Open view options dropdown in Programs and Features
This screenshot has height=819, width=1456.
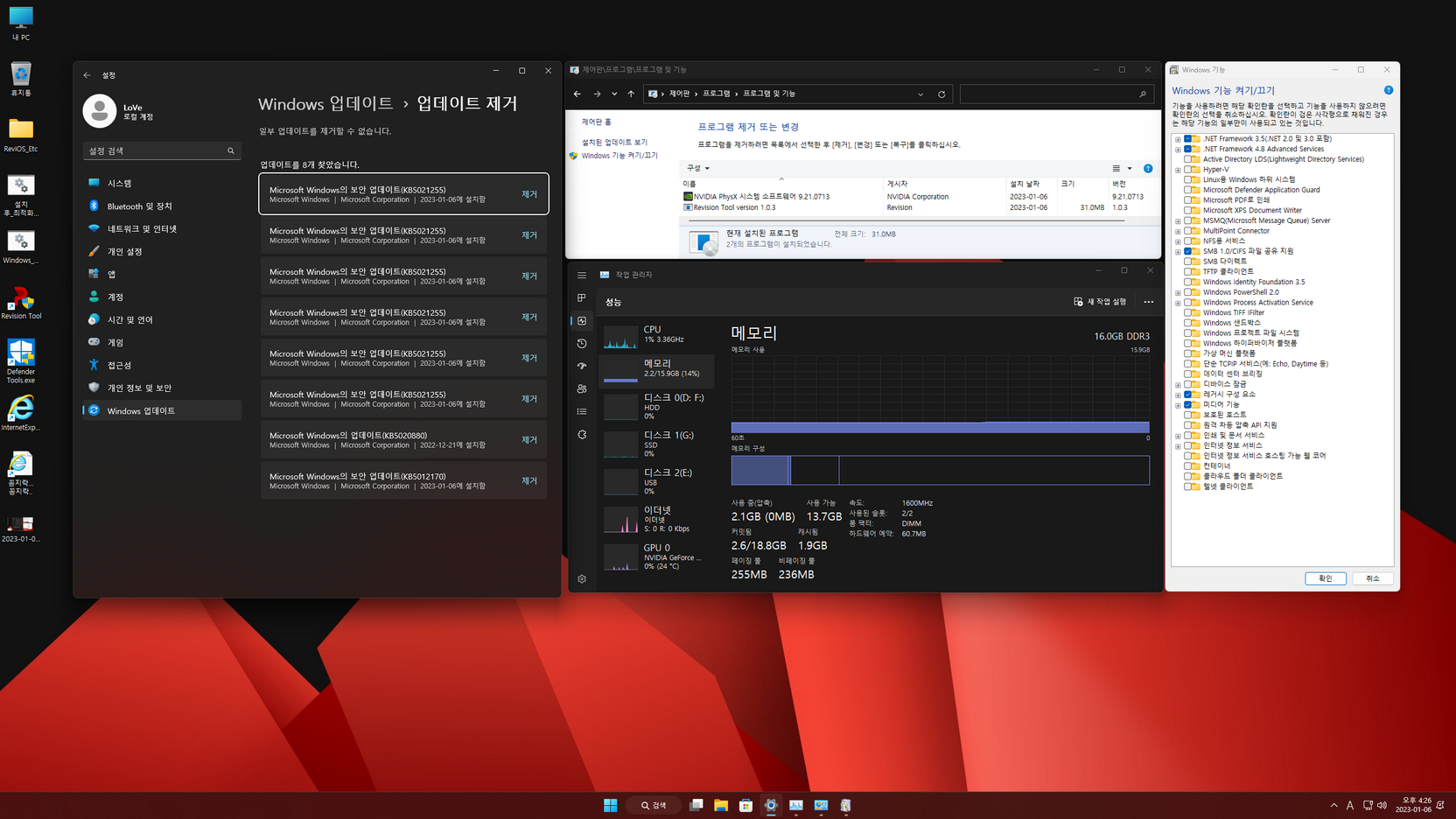pos(1130,168)
